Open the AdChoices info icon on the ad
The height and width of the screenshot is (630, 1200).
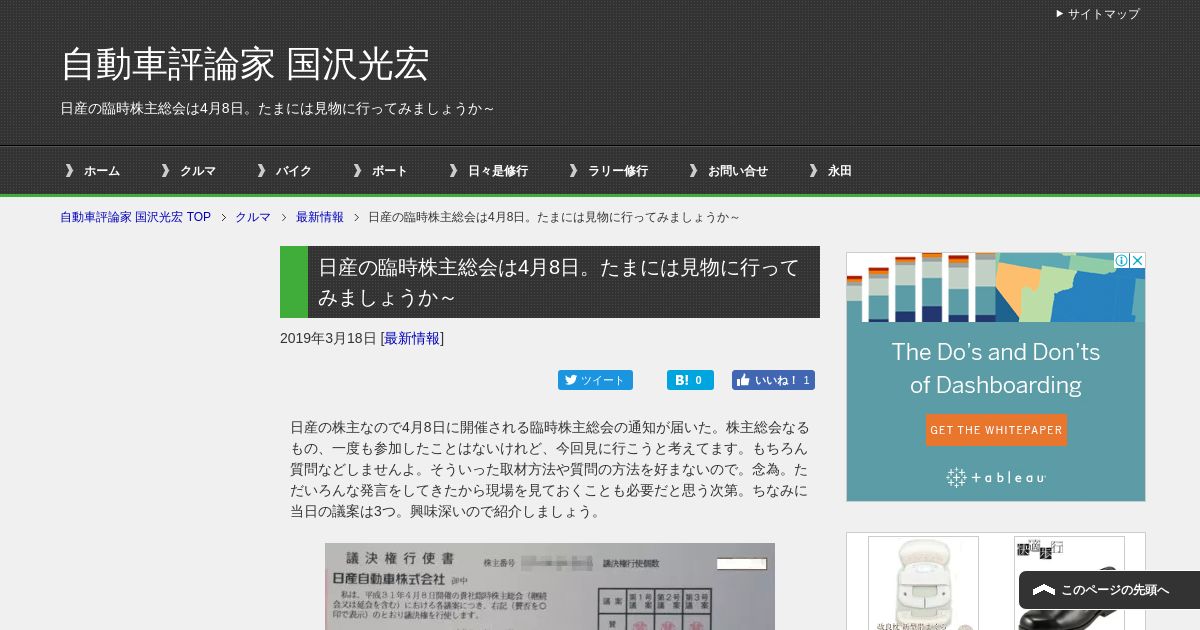[x=1122, y=260]
